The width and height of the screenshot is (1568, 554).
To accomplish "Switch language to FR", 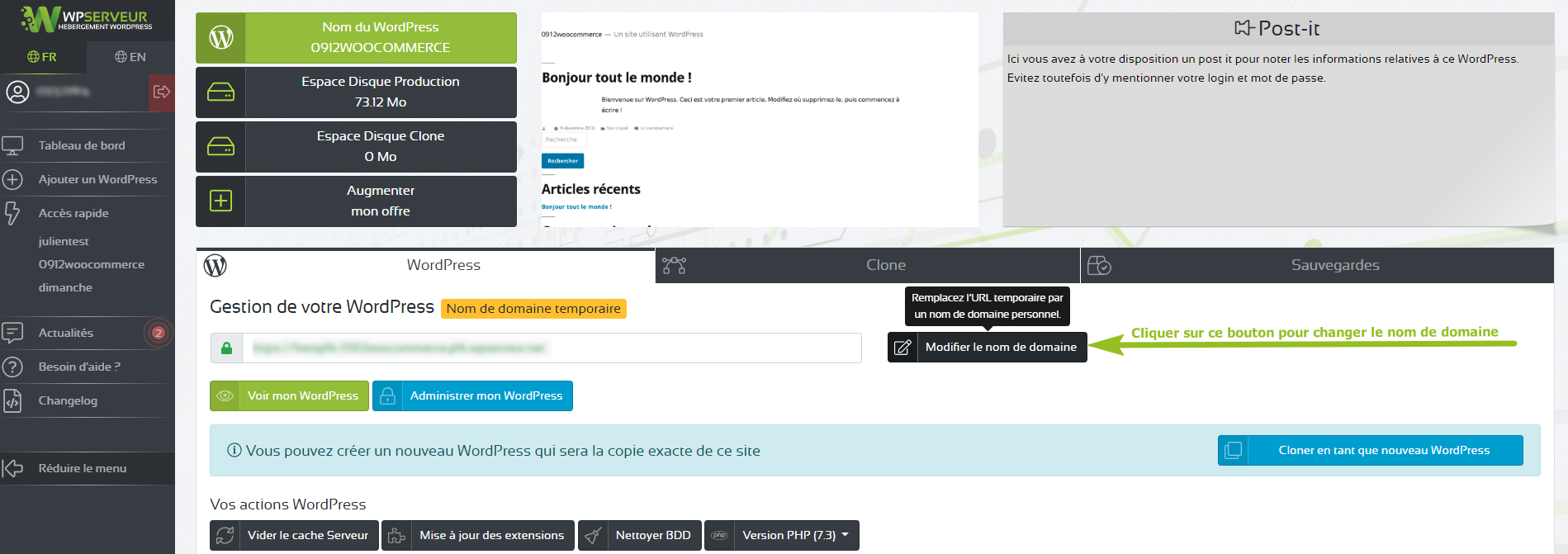I will point(42,57).
